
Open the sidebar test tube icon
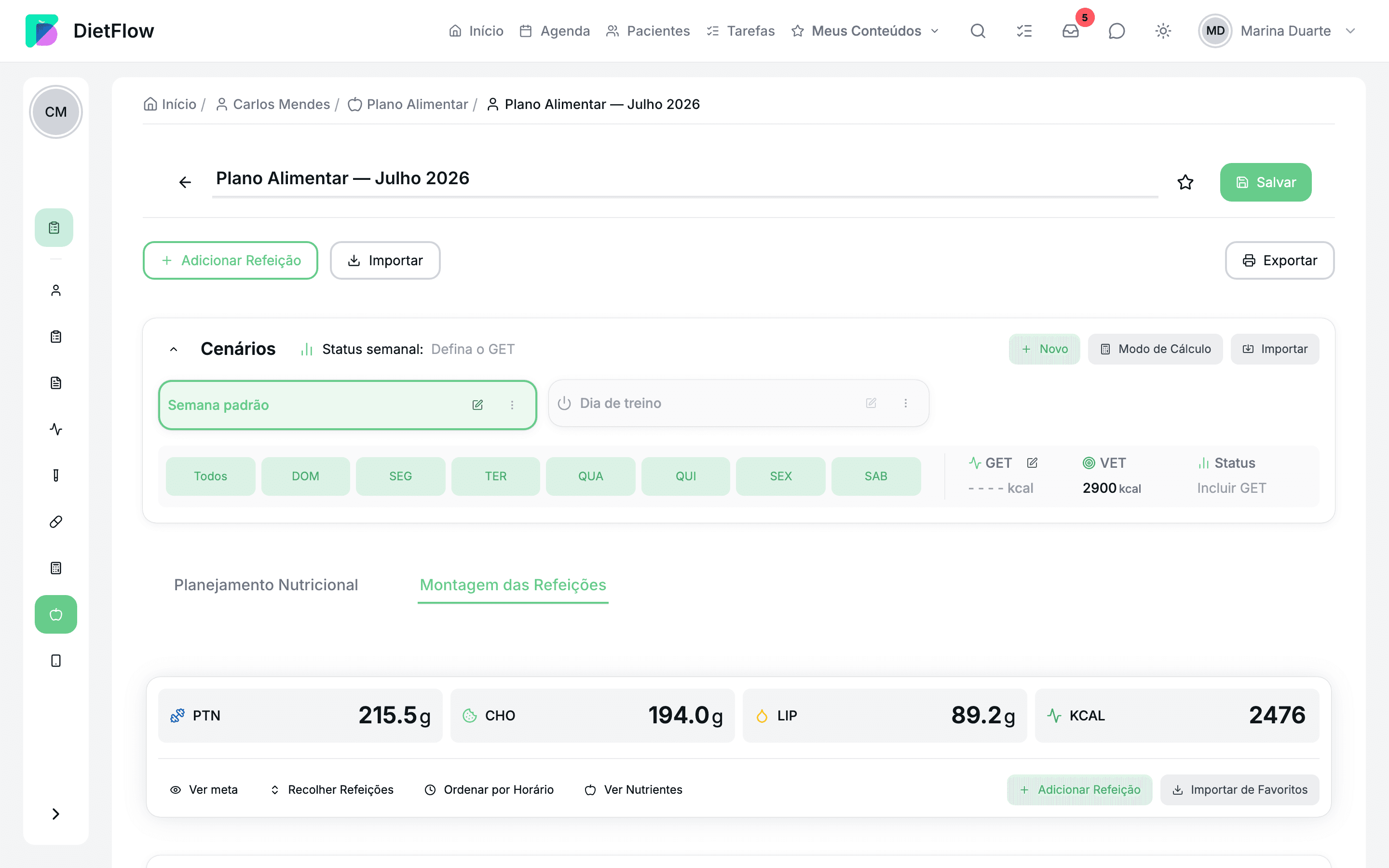pyautogui.click(x=55, y=475)
